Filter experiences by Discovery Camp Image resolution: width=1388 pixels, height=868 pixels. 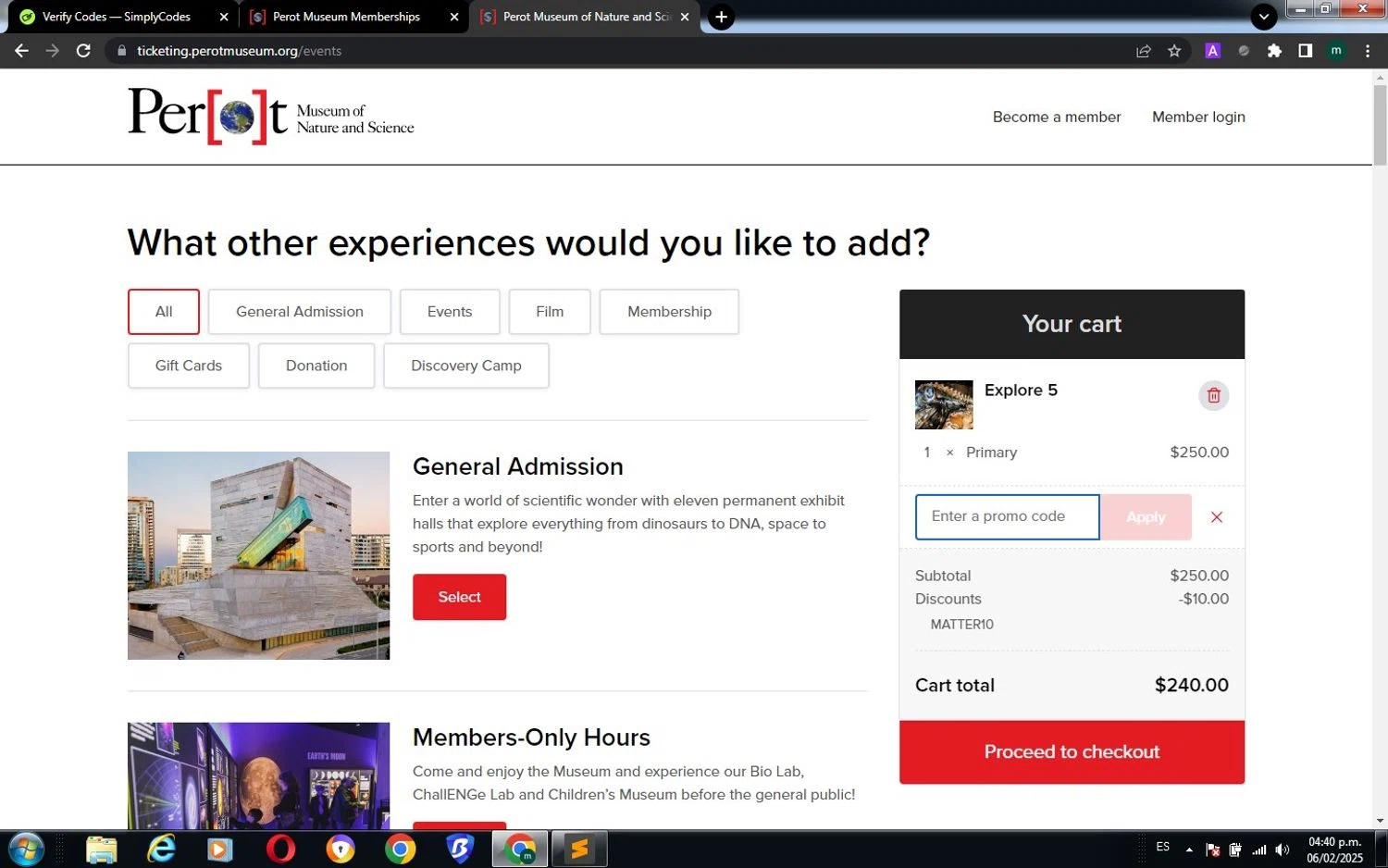click(466, 366)
